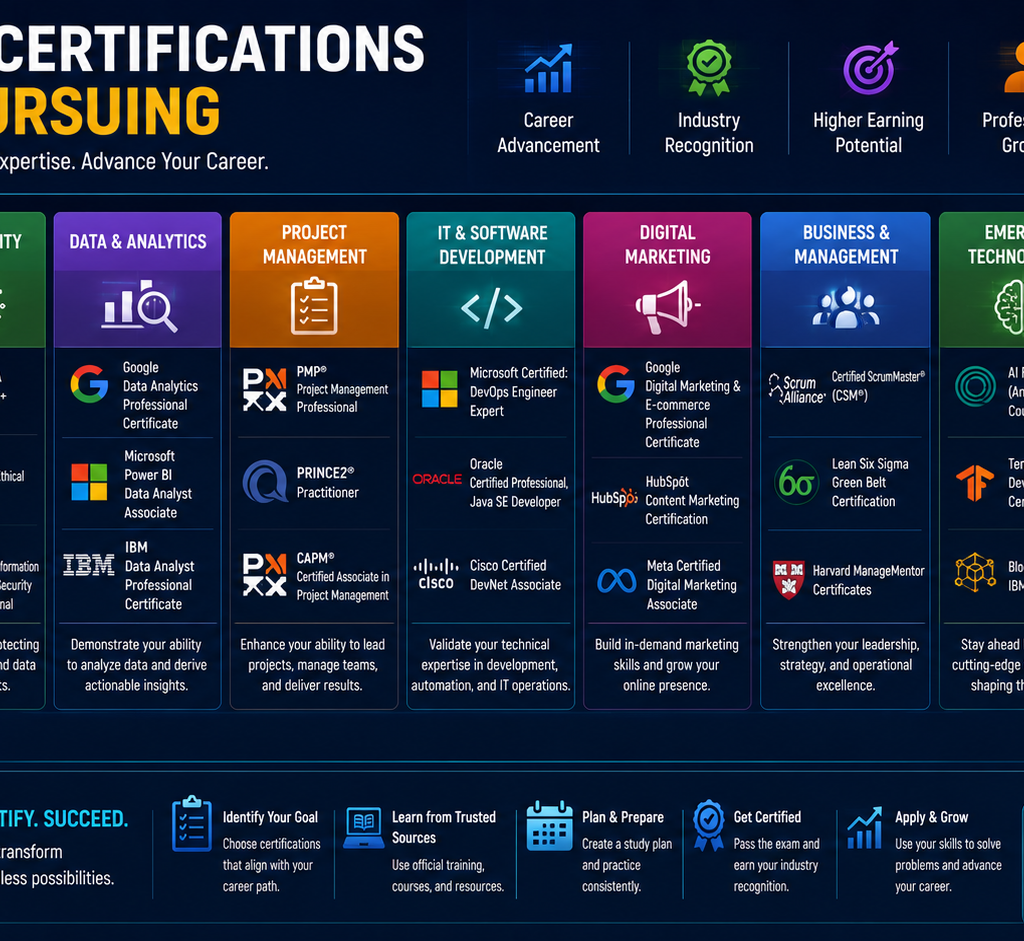Image resolution: width=1024 pixels, height=941 pixels.
Task: Click Microsoft Power BI Data Analyst Associate text
Action: click(158, 484)
